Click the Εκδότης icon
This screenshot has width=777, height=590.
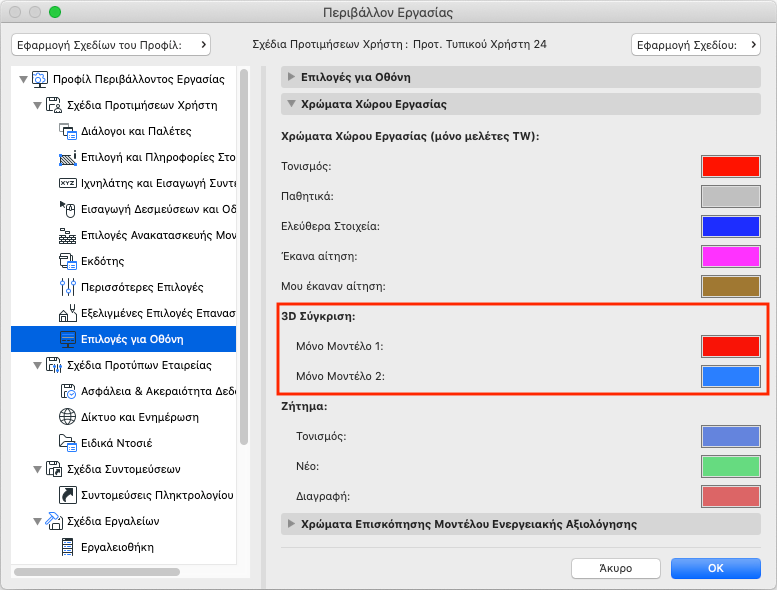tap(68, 261)
